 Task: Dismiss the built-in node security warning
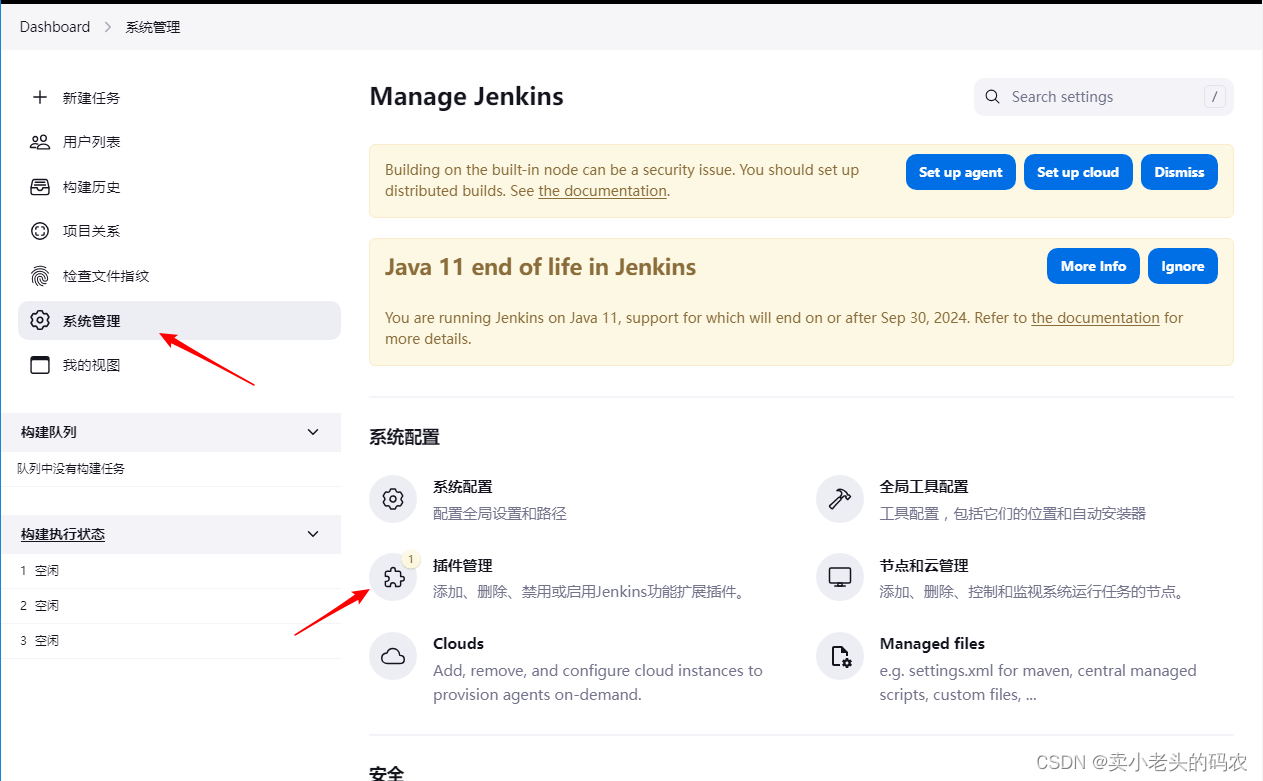(x=1179, y=172)
